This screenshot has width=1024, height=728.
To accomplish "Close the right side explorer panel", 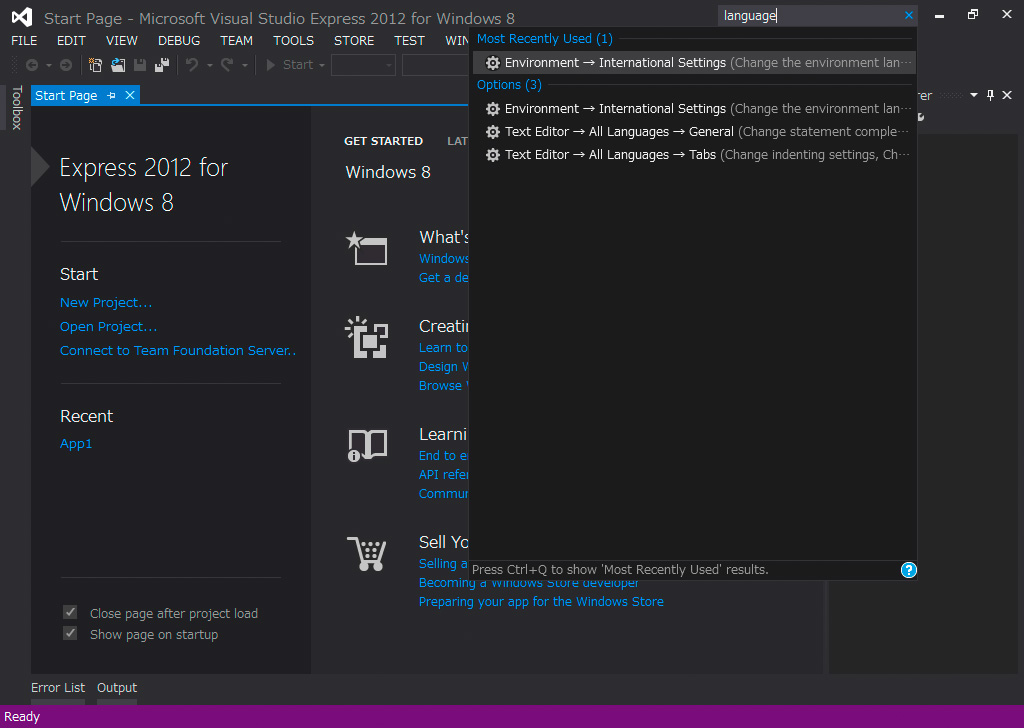I will point(1007,95).
